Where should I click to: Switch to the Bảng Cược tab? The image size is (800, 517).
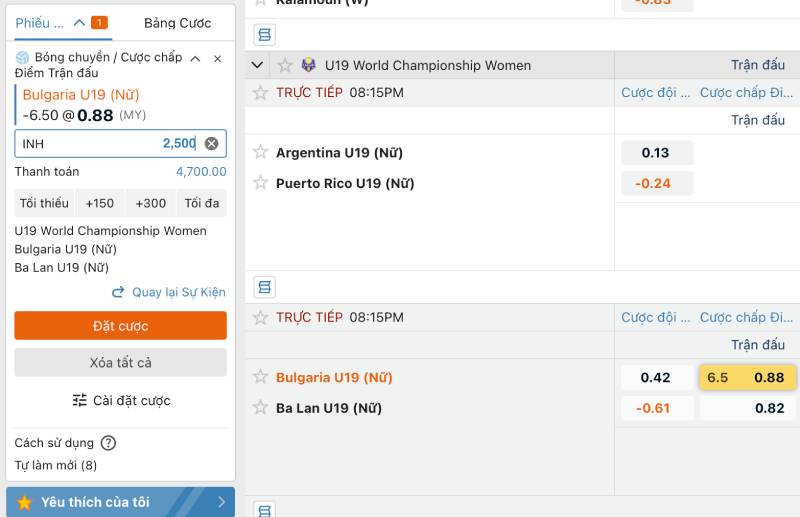pos(177,23)
